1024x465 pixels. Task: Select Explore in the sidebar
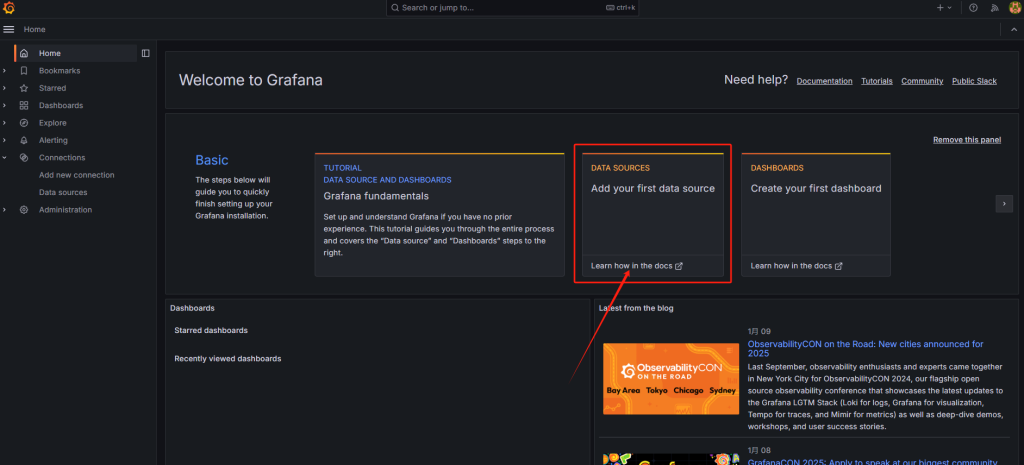pos(52,123)
